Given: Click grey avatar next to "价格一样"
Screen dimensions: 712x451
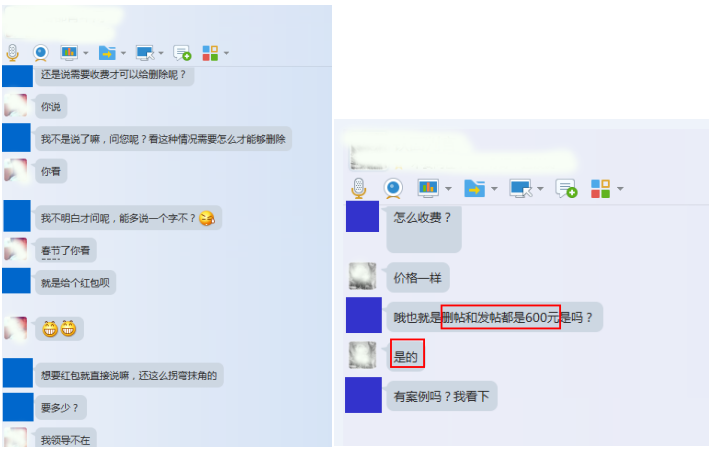Looking at the screenshot, I should 362,276.
